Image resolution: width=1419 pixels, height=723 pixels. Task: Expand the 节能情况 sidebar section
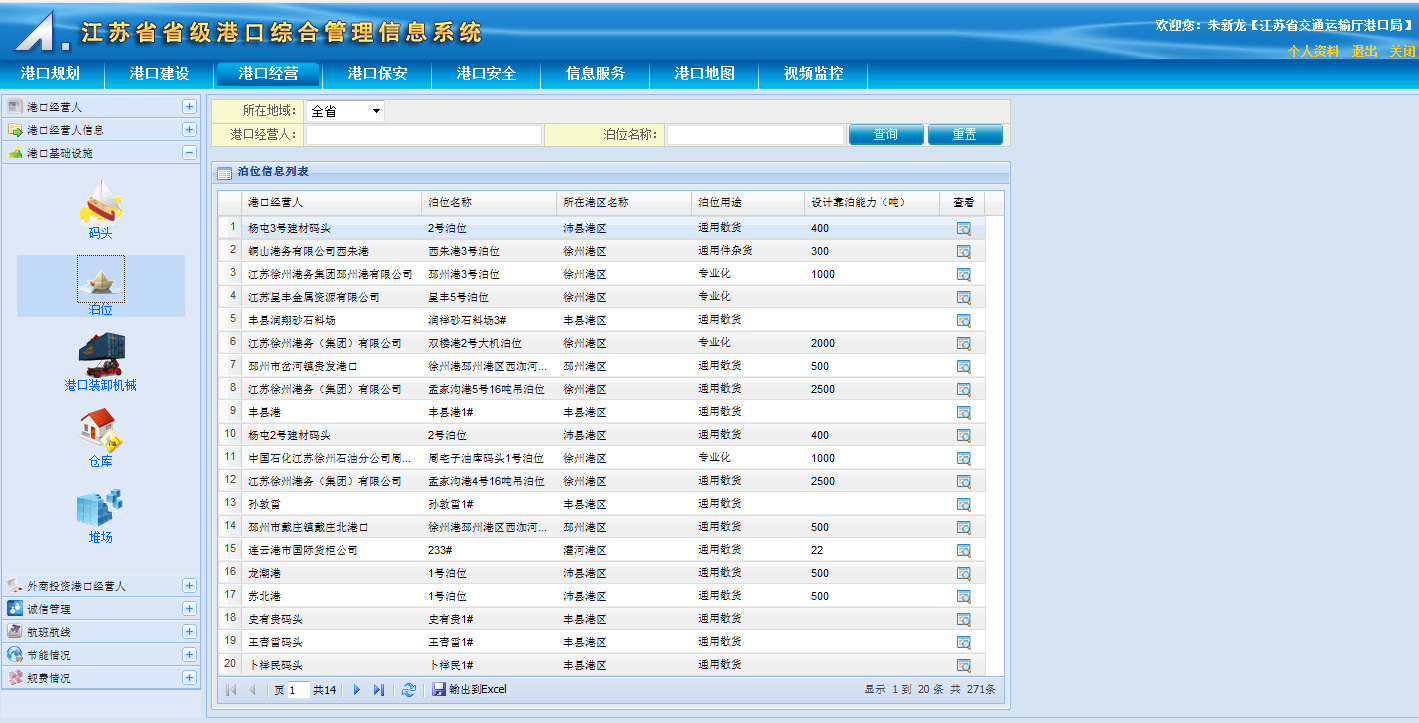pyautogui.click(x=189, y=655)
